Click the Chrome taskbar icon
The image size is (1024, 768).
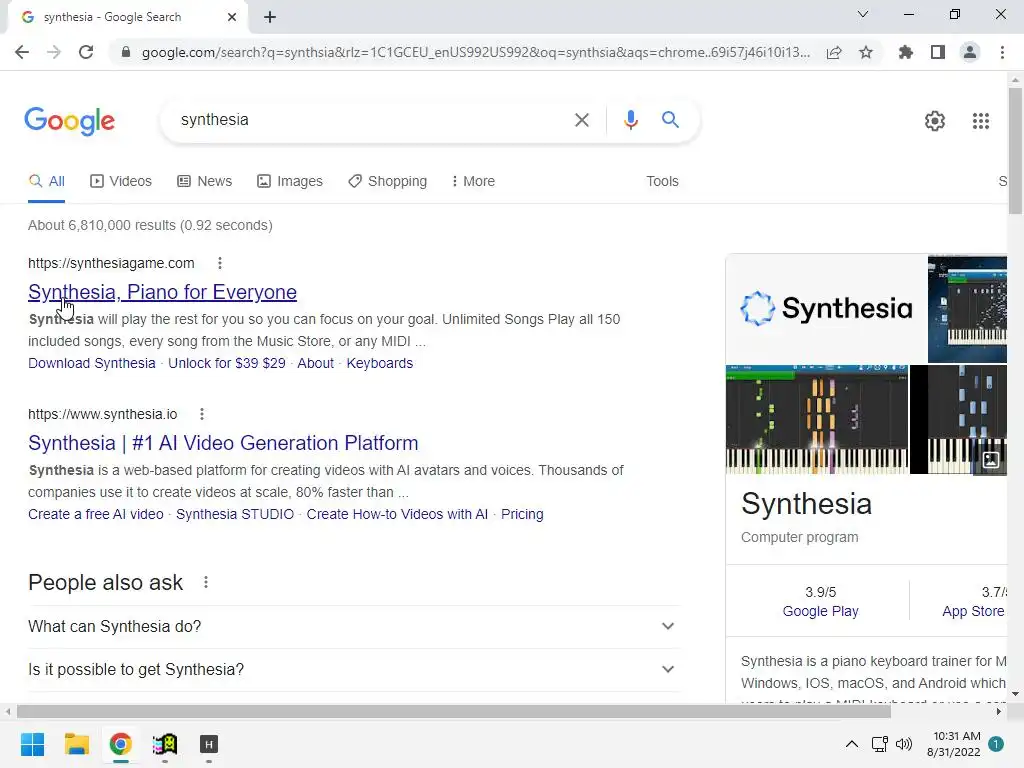pyautogui.click(x=120, y=744)
